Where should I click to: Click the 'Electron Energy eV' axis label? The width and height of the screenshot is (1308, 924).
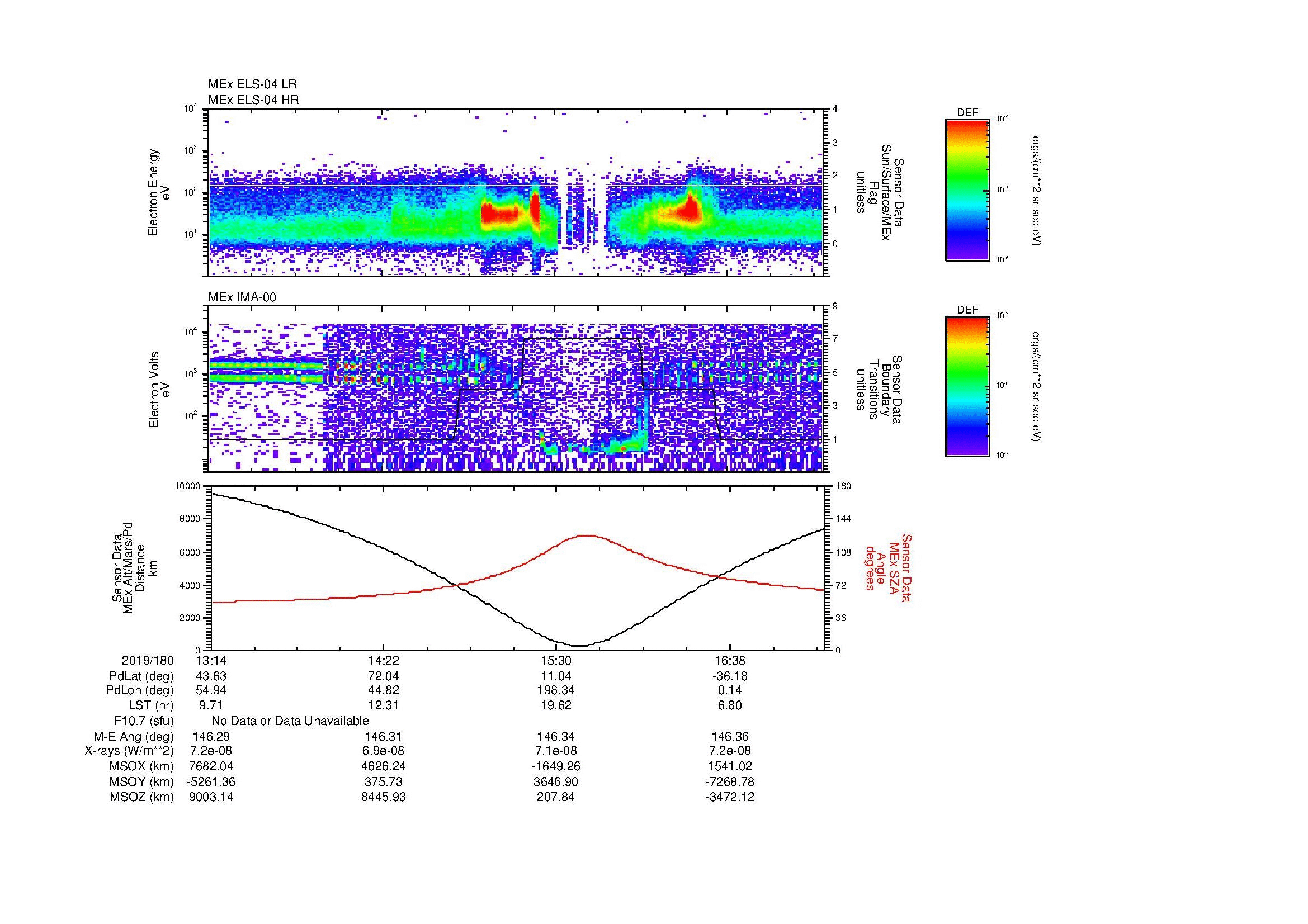pyautogui.click(x=159, y=192)
